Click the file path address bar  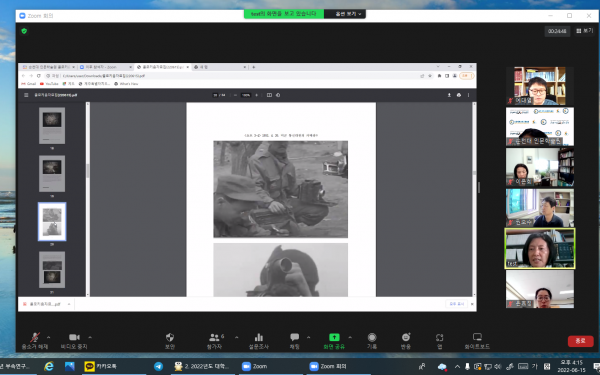click(x=230, y=76)
